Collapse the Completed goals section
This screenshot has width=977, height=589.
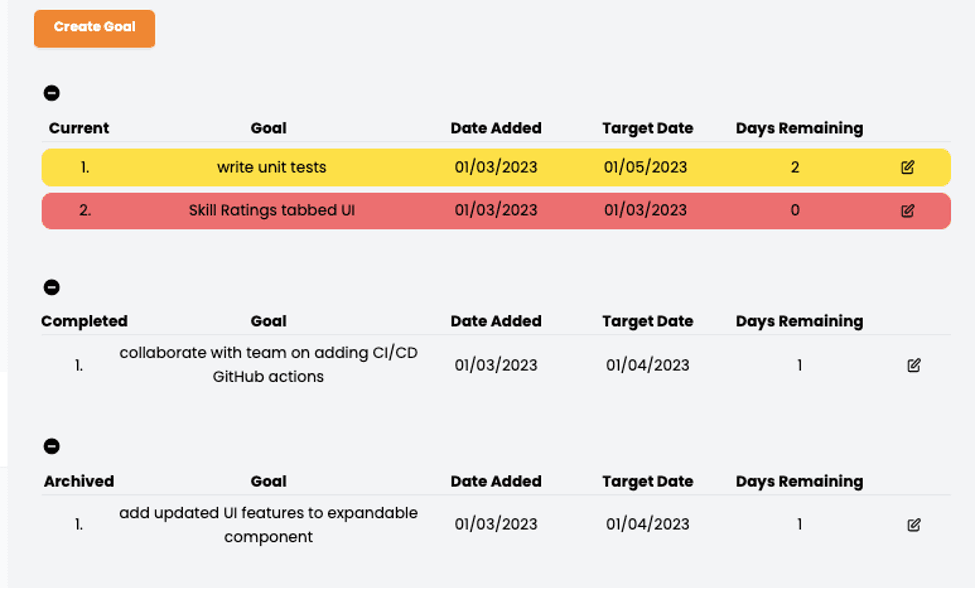point(52,287)
